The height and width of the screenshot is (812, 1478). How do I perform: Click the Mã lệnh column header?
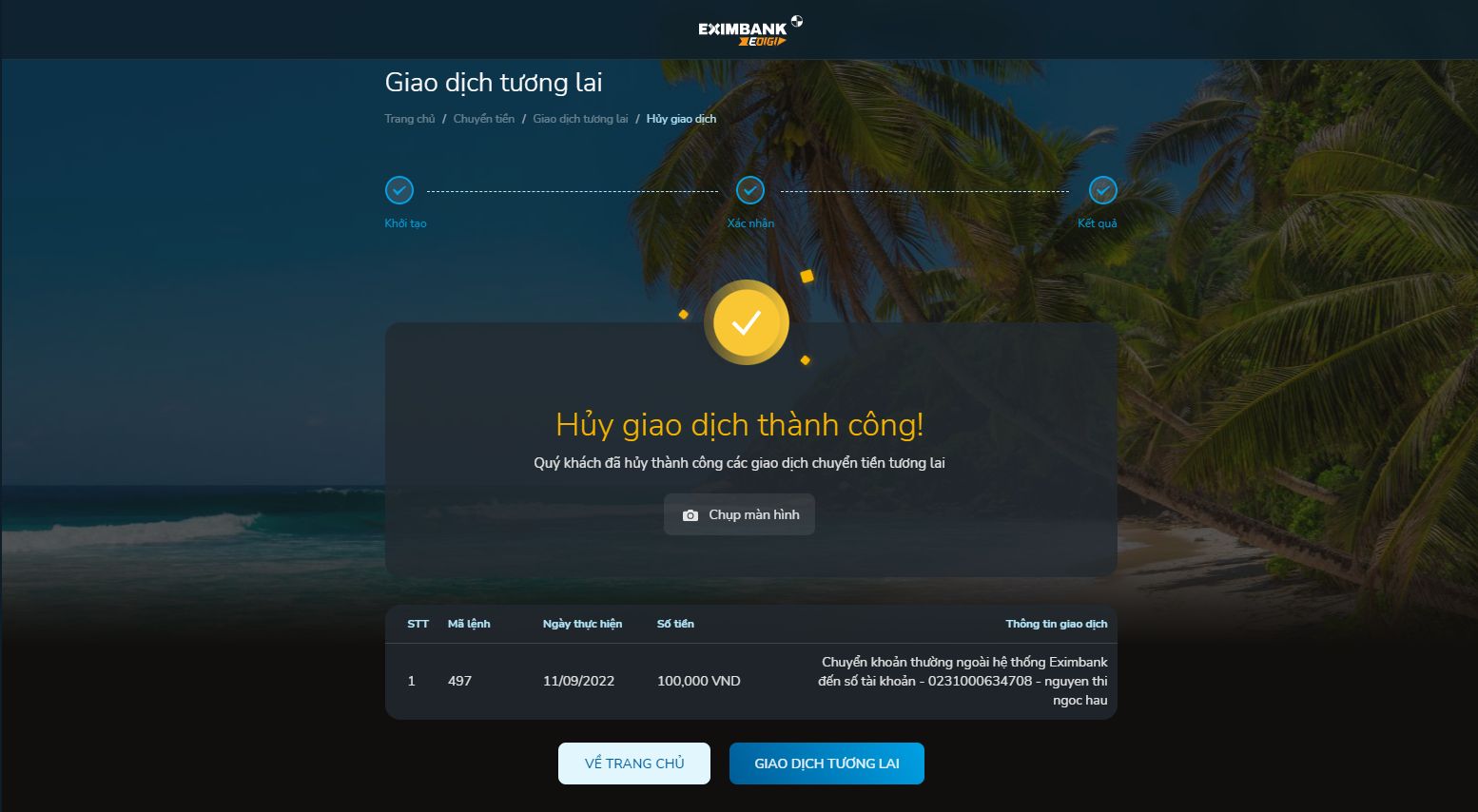point(469,624)
